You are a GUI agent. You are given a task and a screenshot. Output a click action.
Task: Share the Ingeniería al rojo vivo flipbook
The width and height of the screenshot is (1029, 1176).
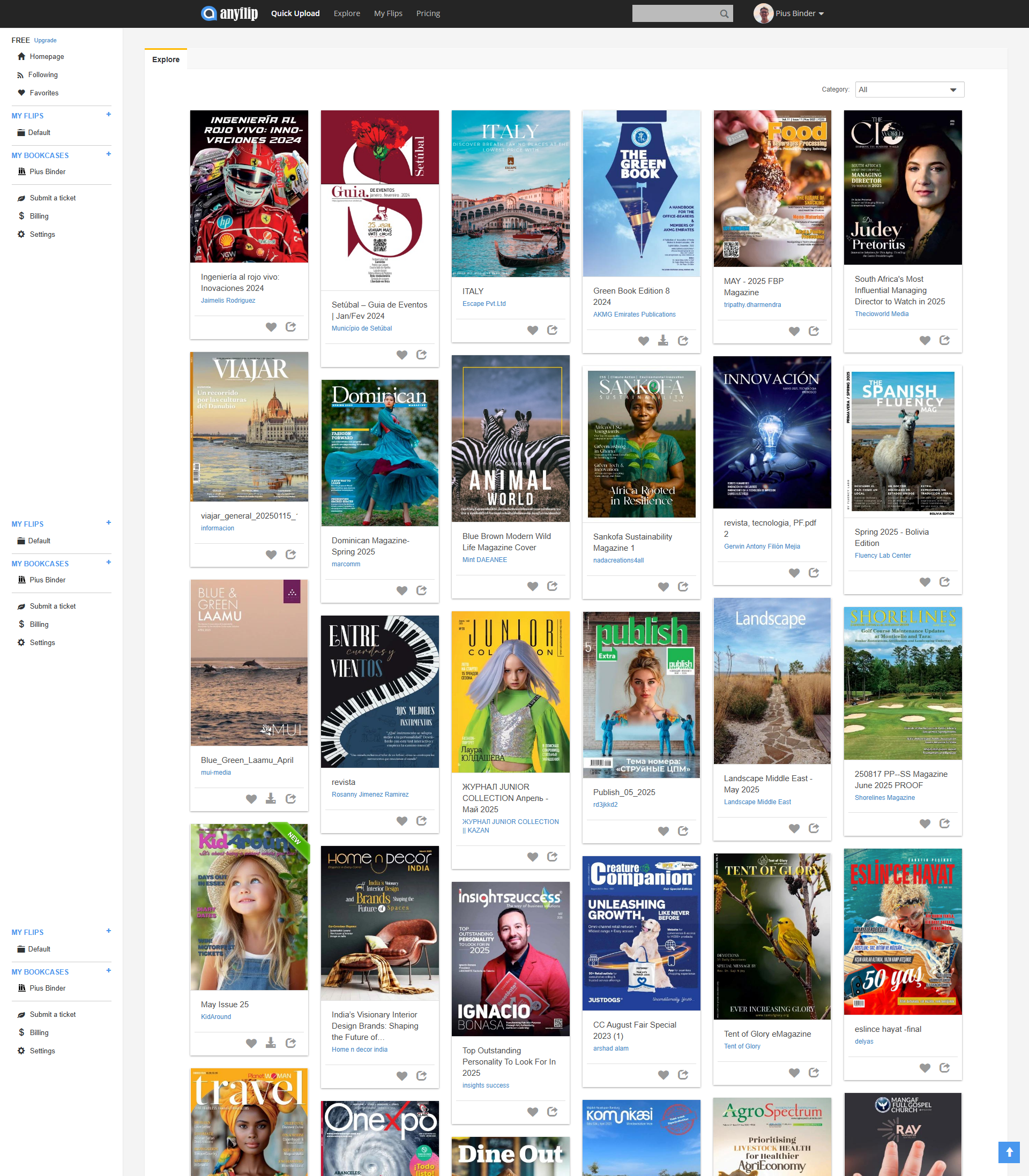(x=290, y=327)
